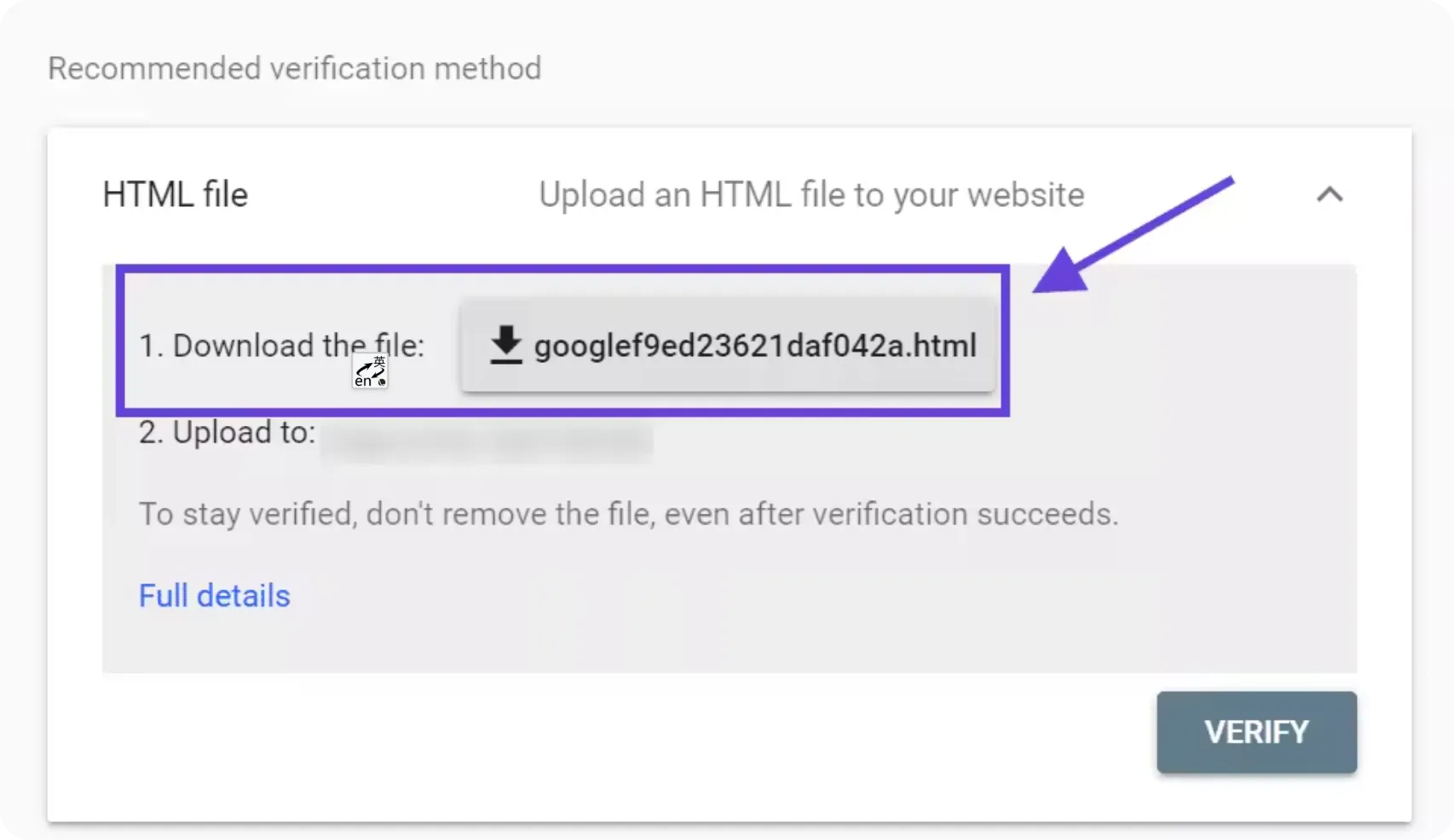Click the download arrow icon beside the filename
Screen dimensions: 1454x840
(505, 345)
